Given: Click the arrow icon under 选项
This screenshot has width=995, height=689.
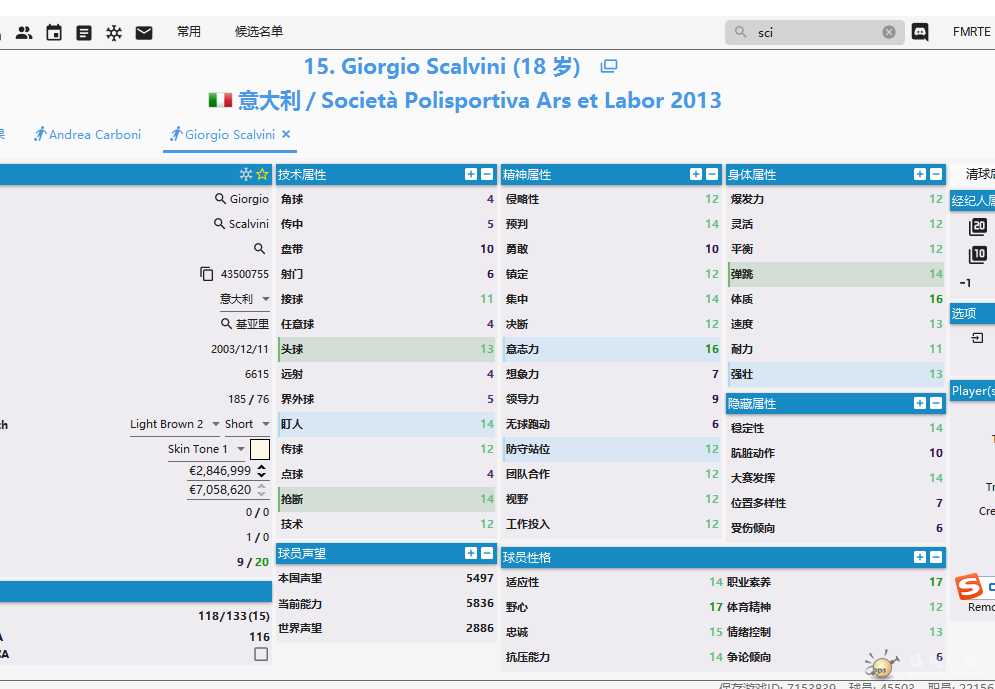Looking at the screenshot, I should 978,338.
